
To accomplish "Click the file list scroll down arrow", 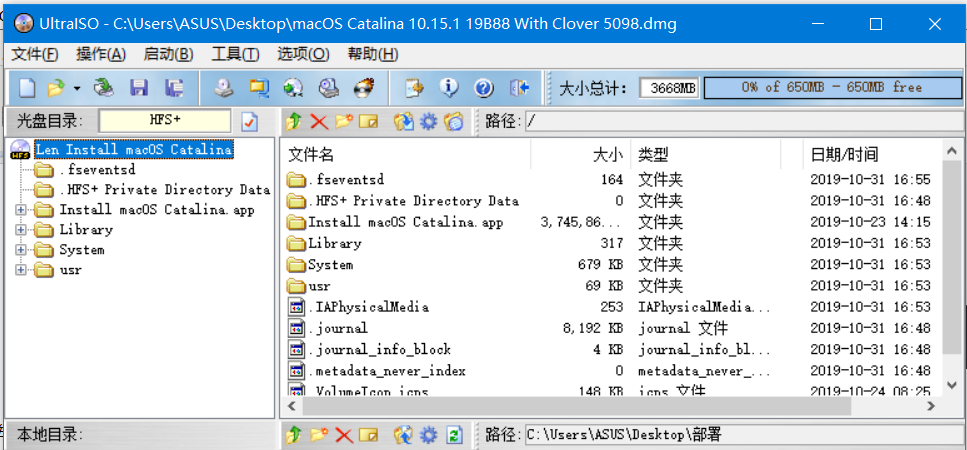I will (952, 385).
